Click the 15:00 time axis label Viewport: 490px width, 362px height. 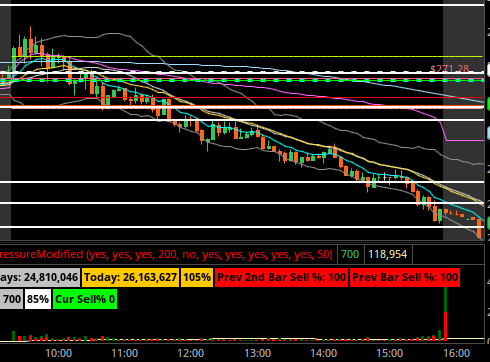click(390, 353)
